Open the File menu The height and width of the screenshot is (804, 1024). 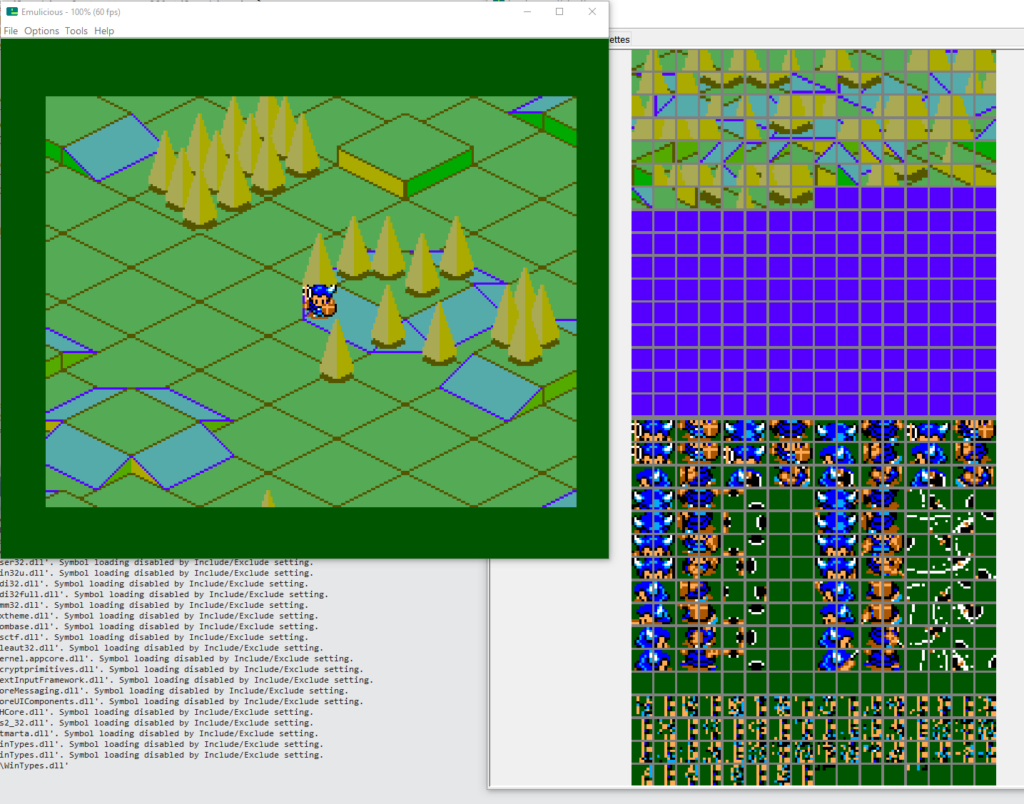coord(11,31)
